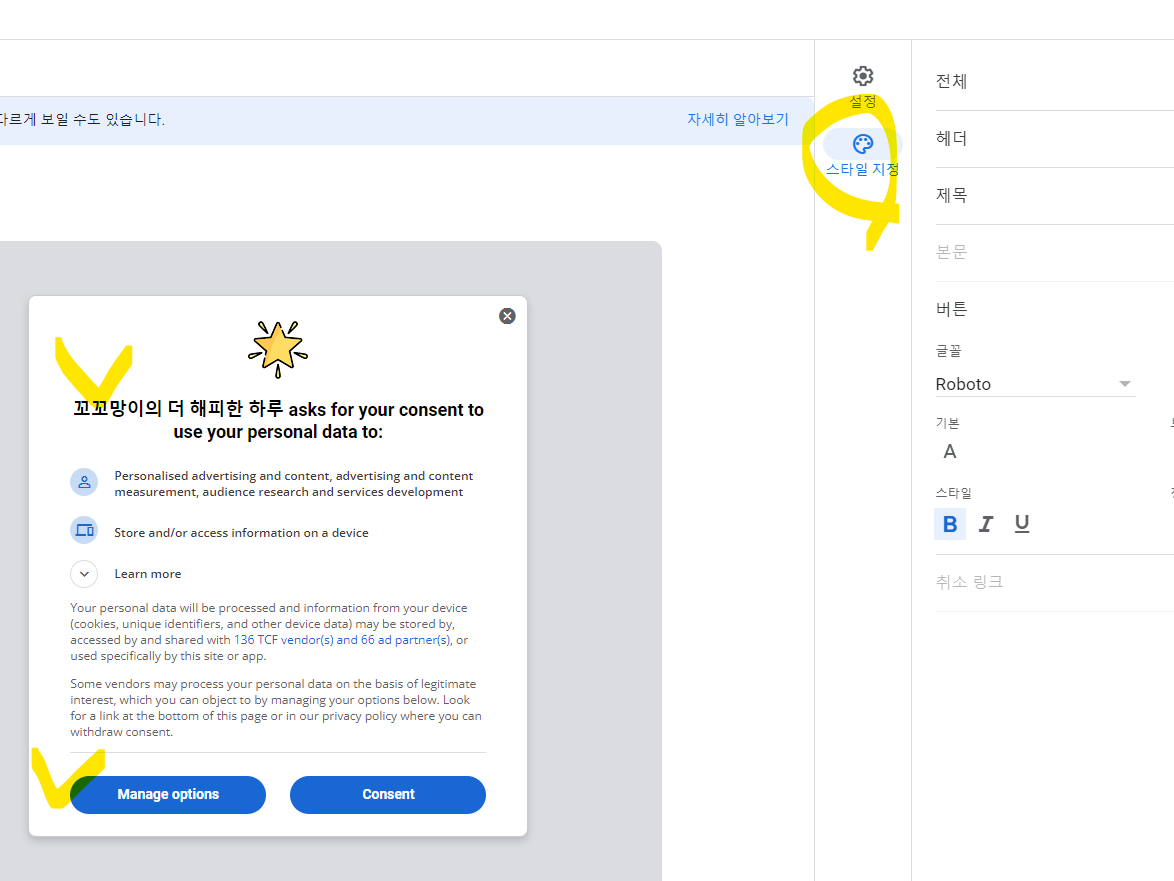Select the 스타일 지정 palette icon

click(x=862, y=143)
